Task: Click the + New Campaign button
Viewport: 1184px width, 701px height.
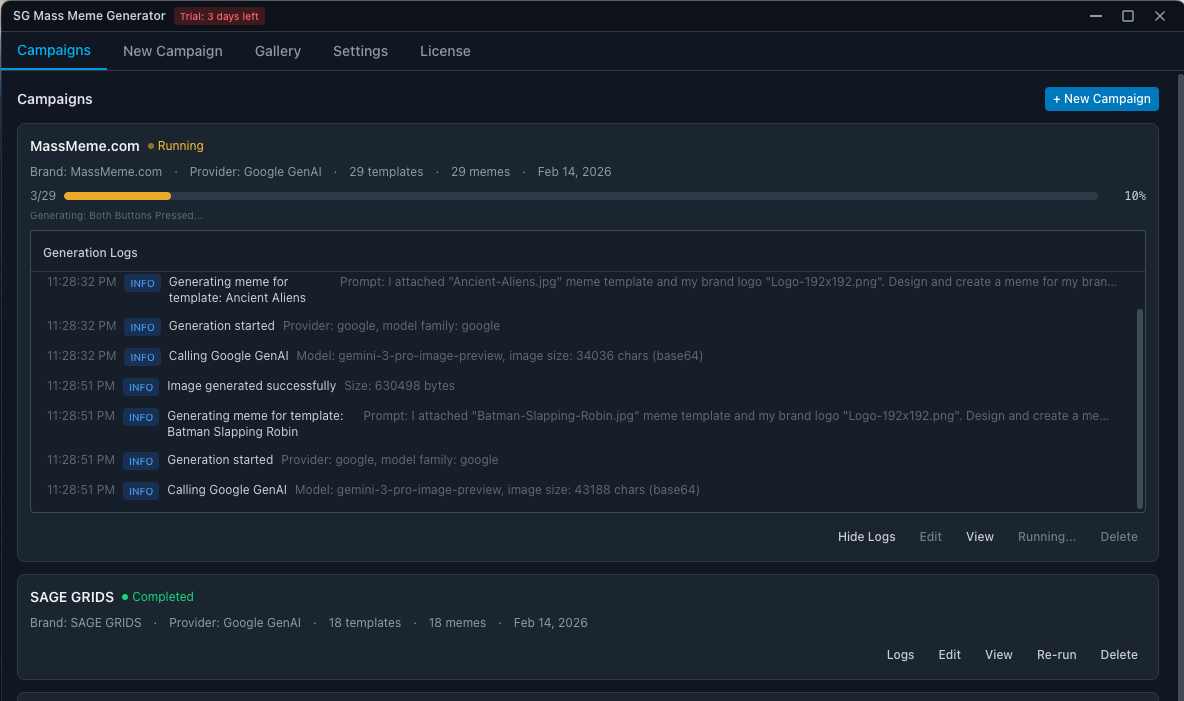Action: point(1101,99)
